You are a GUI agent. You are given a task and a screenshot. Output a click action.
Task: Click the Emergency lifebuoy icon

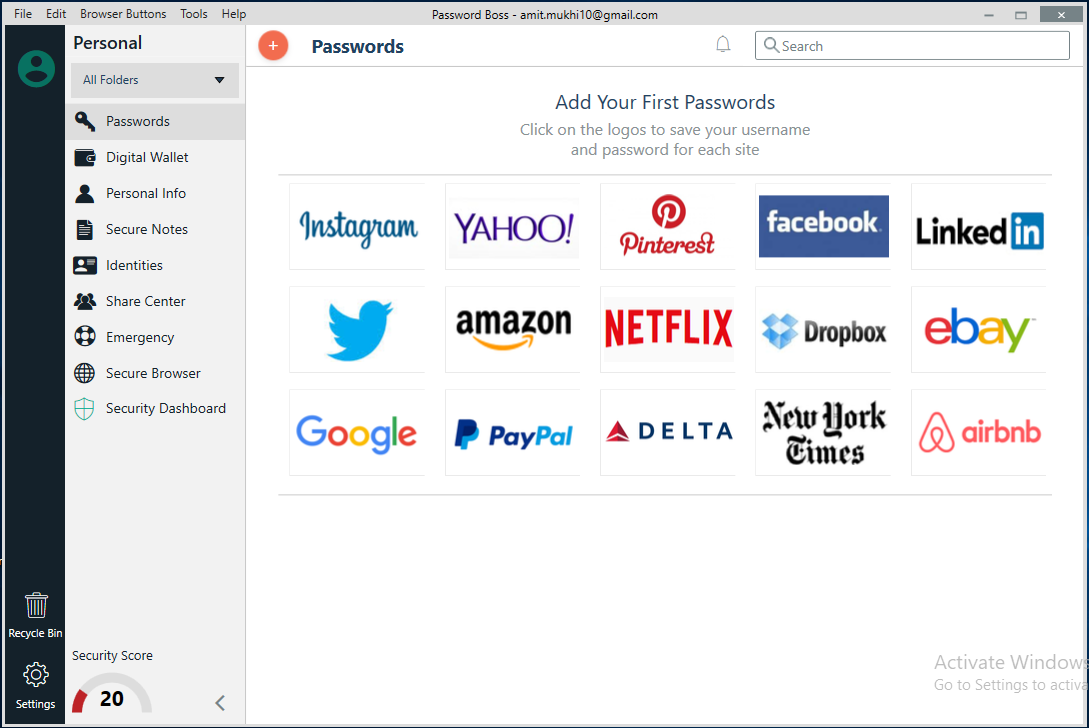click(x=85, y=337)
